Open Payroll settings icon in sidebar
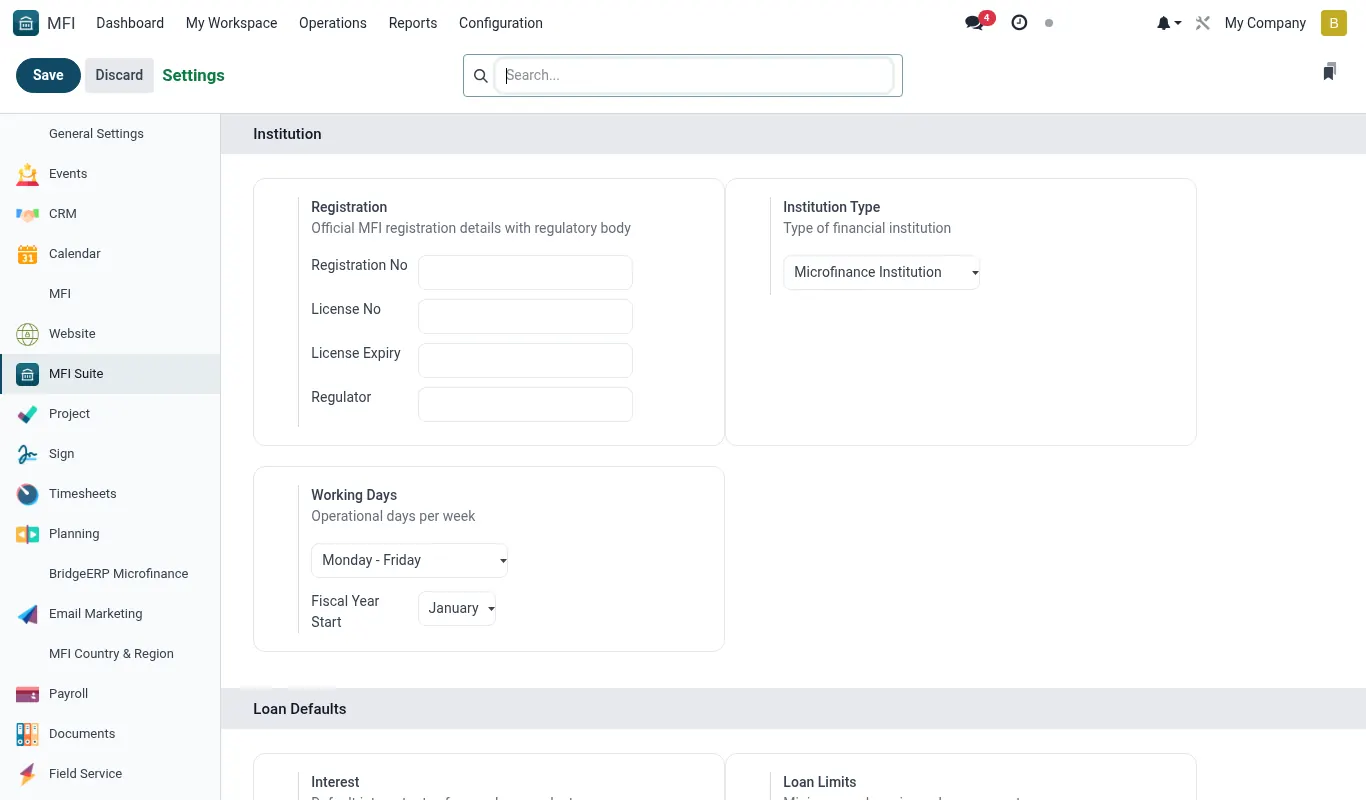 click(x=28, y=694)
